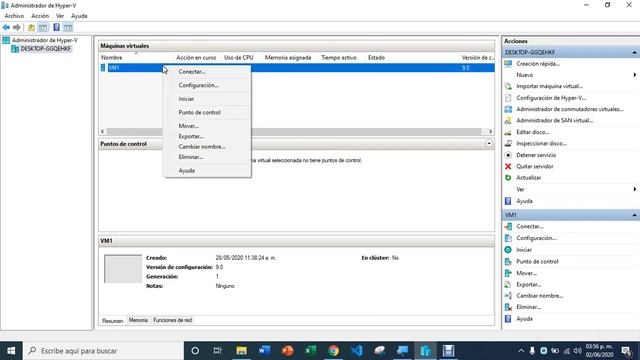Open the Acción menu

[40, 16]
